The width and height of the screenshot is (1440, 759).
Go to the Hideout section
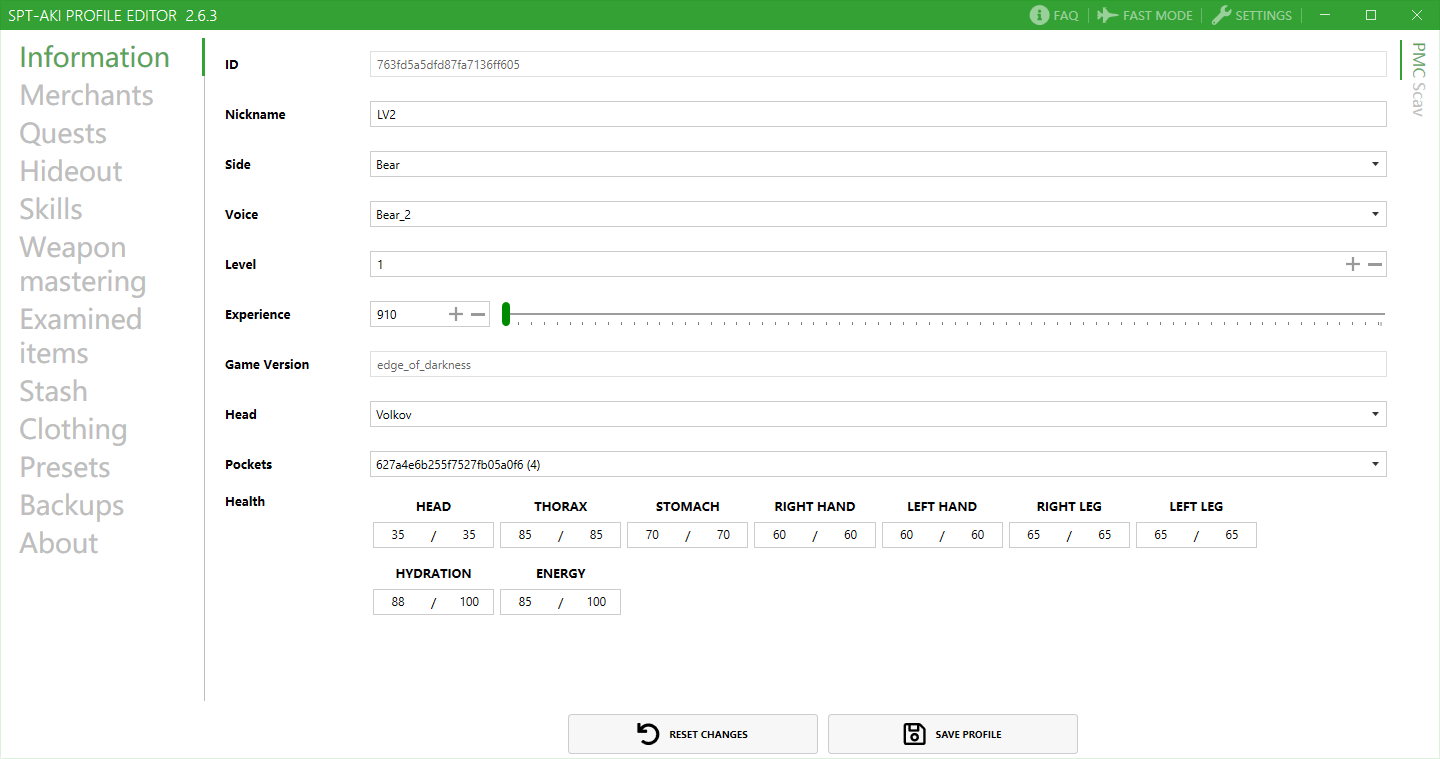(71, 171)
